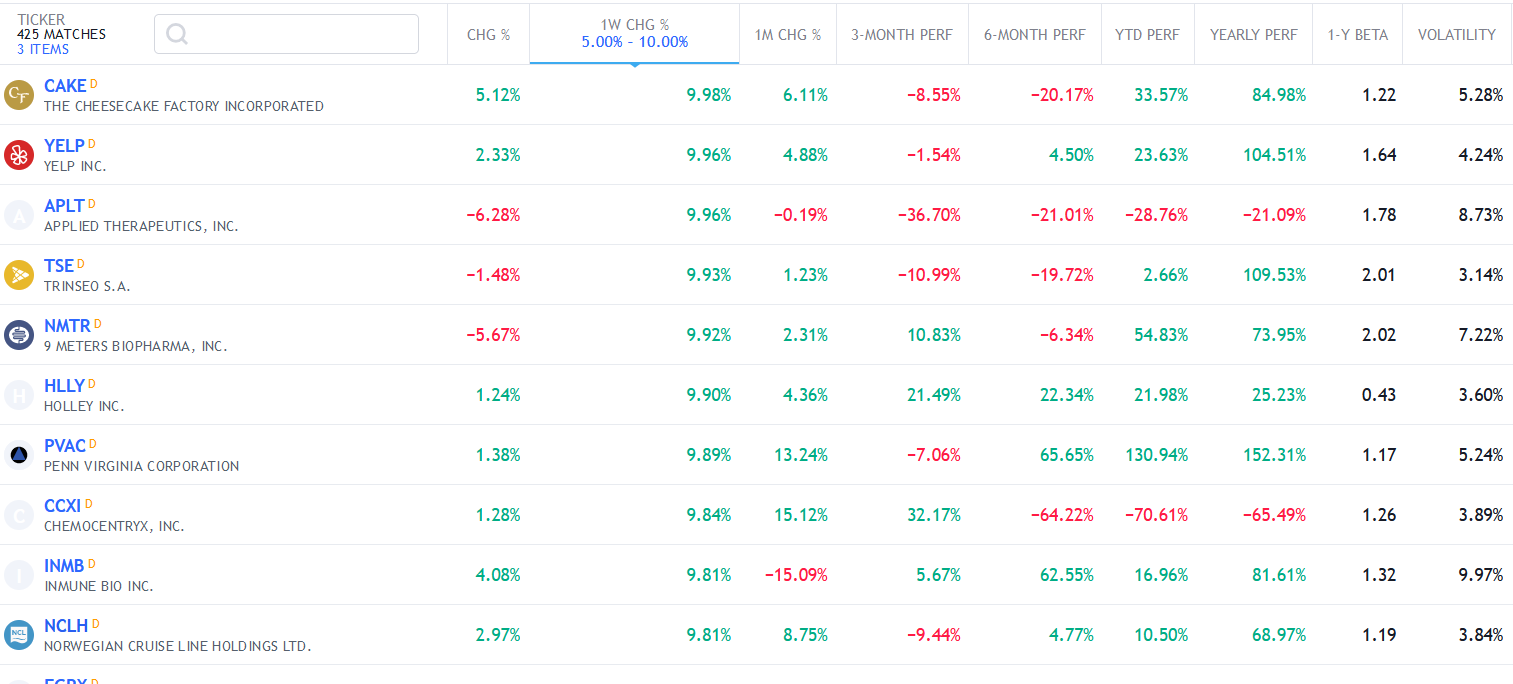Click the Norwegian Cruise Line logo icon
1513x684 pixels.
click(19, 635)
